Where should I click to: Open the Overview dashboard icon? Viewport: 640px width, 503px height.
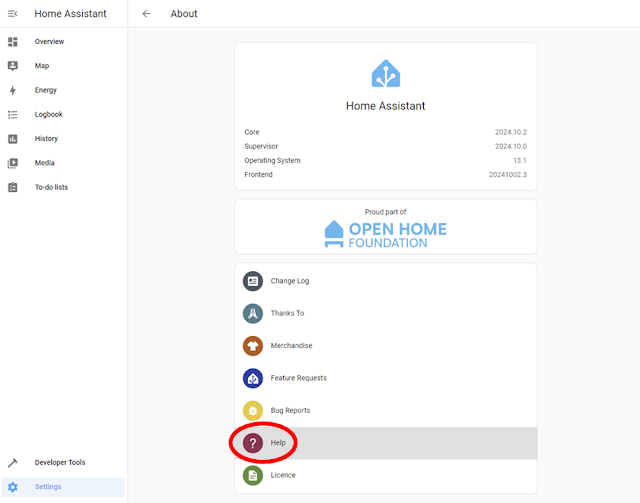[13, 42]
